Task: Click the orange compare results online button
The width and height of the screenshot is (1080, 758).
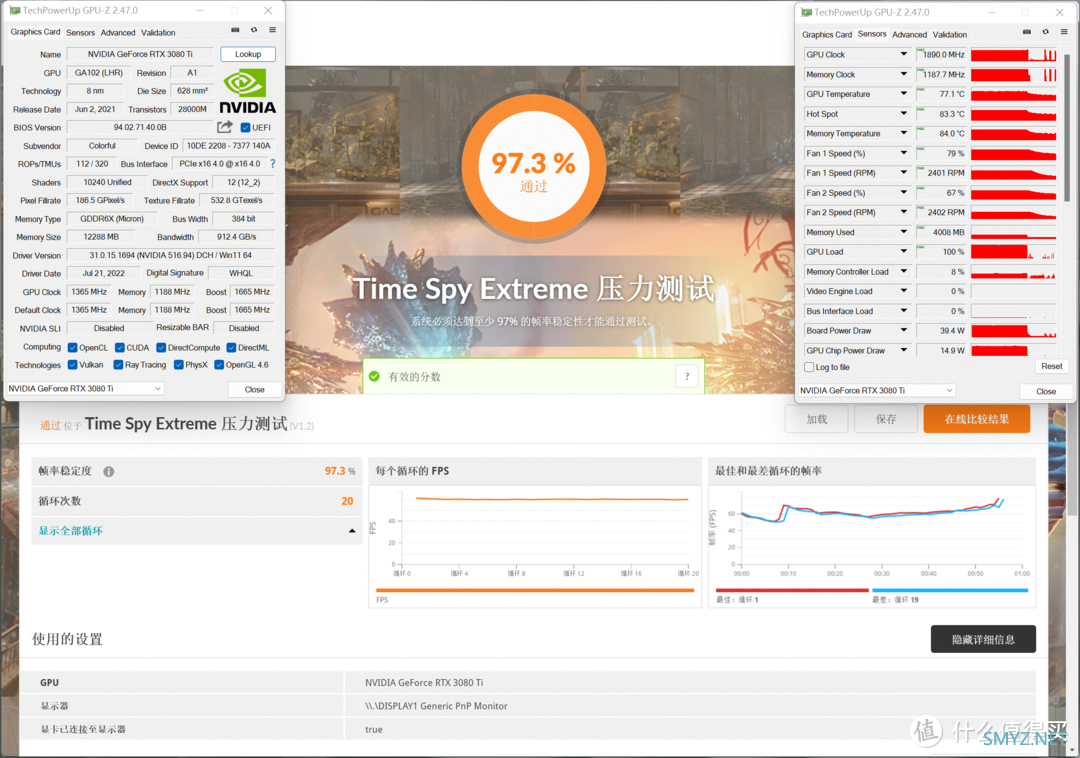Action: pyautogui.click(x=976, y=419)
